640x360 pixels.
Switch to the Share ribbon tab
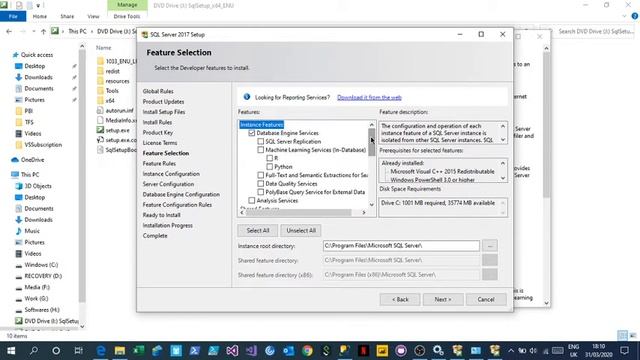point(67,16)
